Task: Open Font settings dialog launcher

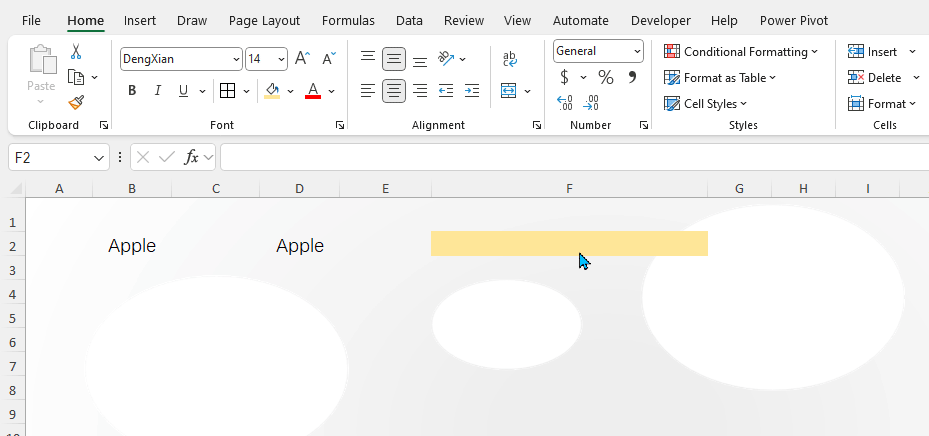Action: [x=340, y=125]
